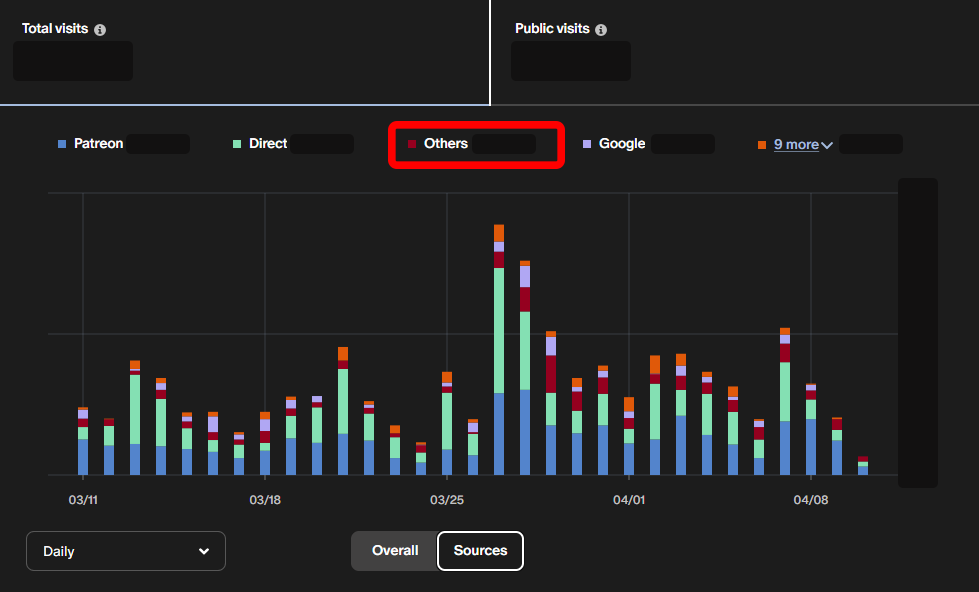Select the Public visits panel
Image resolution: width=979 pixels, height=592 pixels.
[735, 52]
